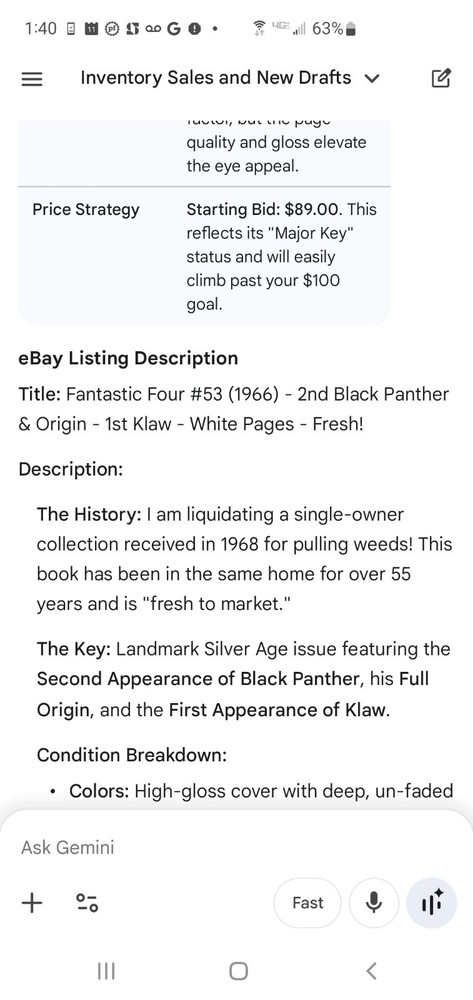Viewport: 473px width, 1000px height.
Task: Tap the Price Strategy table row label
Action: click(x=86, y=209)
